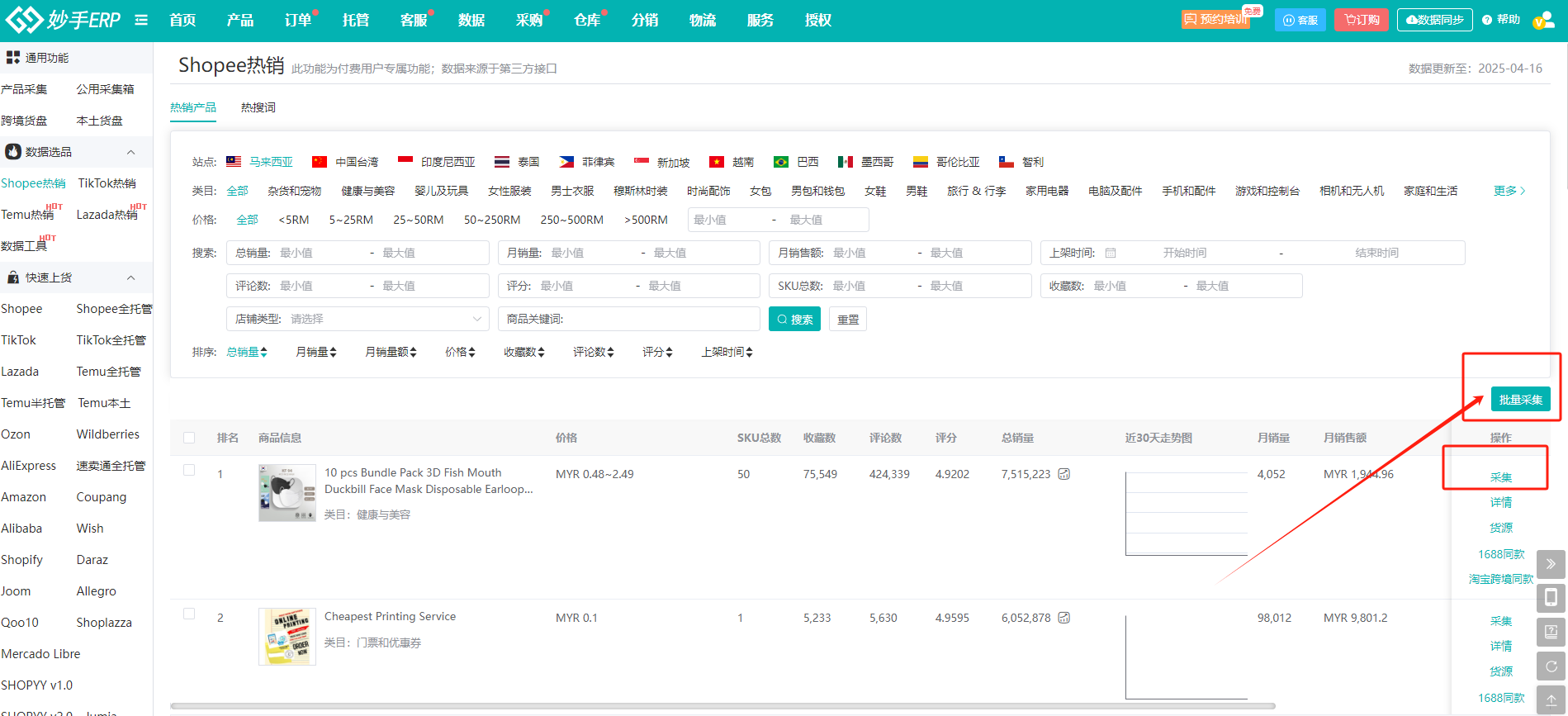Click the floating refresh icon
1568x716 pixels.
click(1551, 666)
